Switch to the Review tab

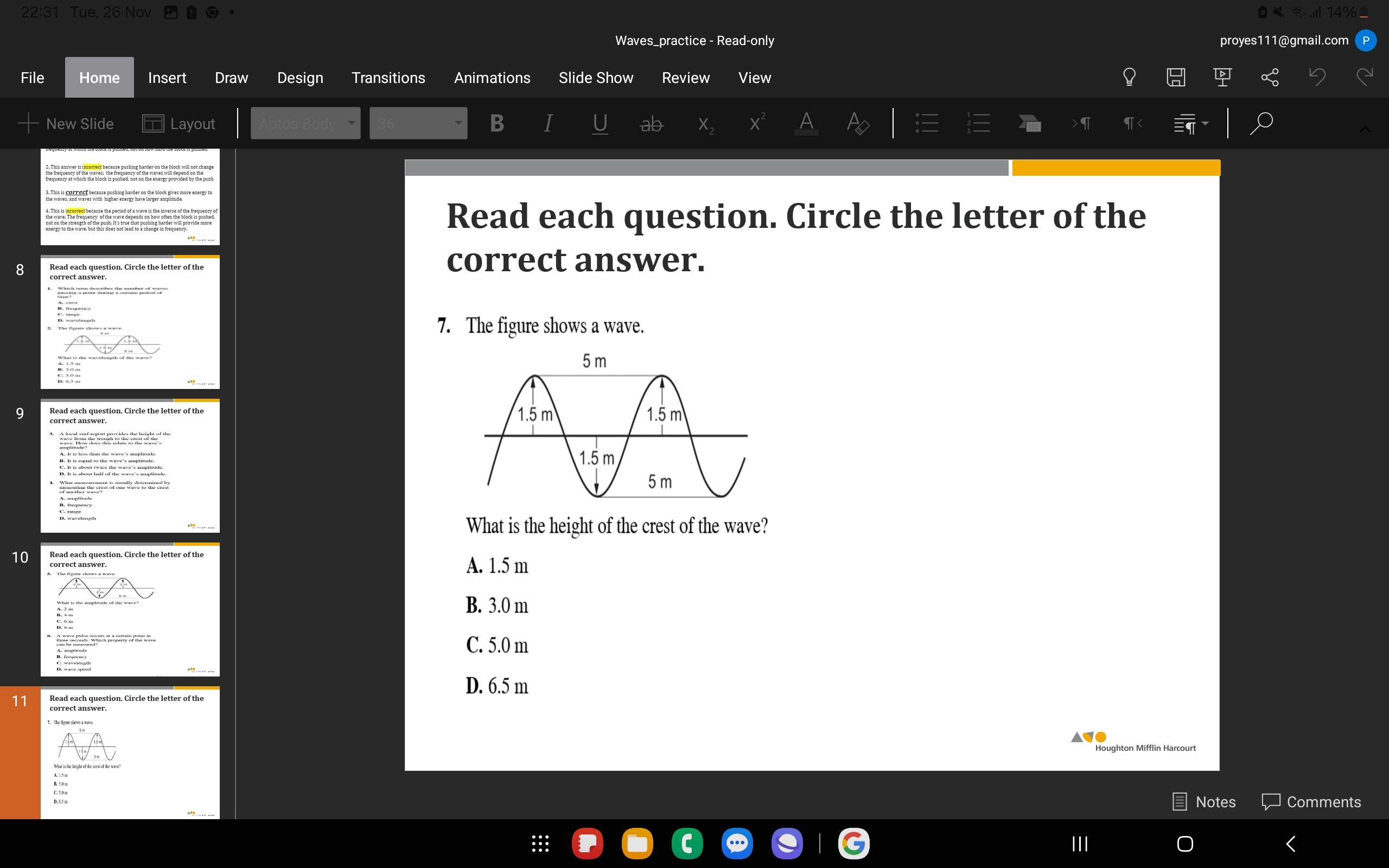(685, 78)
